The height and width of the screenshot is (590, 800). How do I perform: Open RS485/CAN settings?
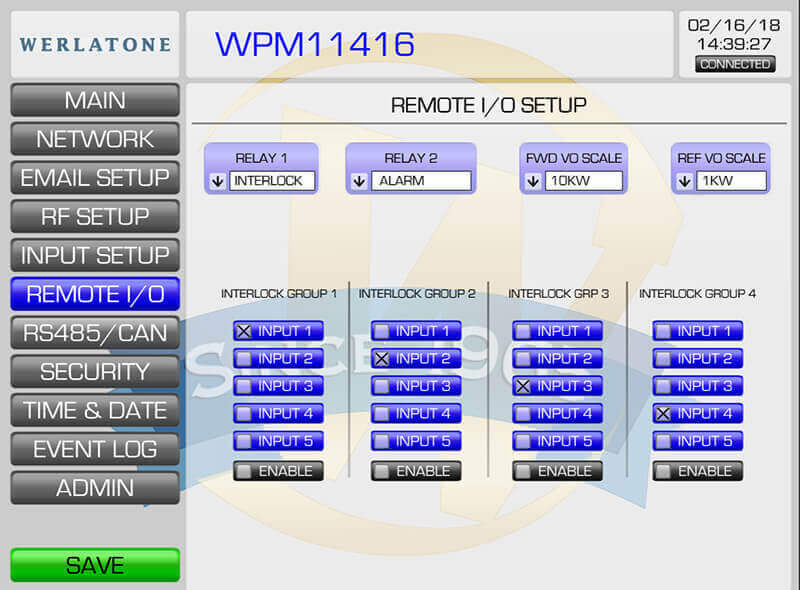pos(95,333)
